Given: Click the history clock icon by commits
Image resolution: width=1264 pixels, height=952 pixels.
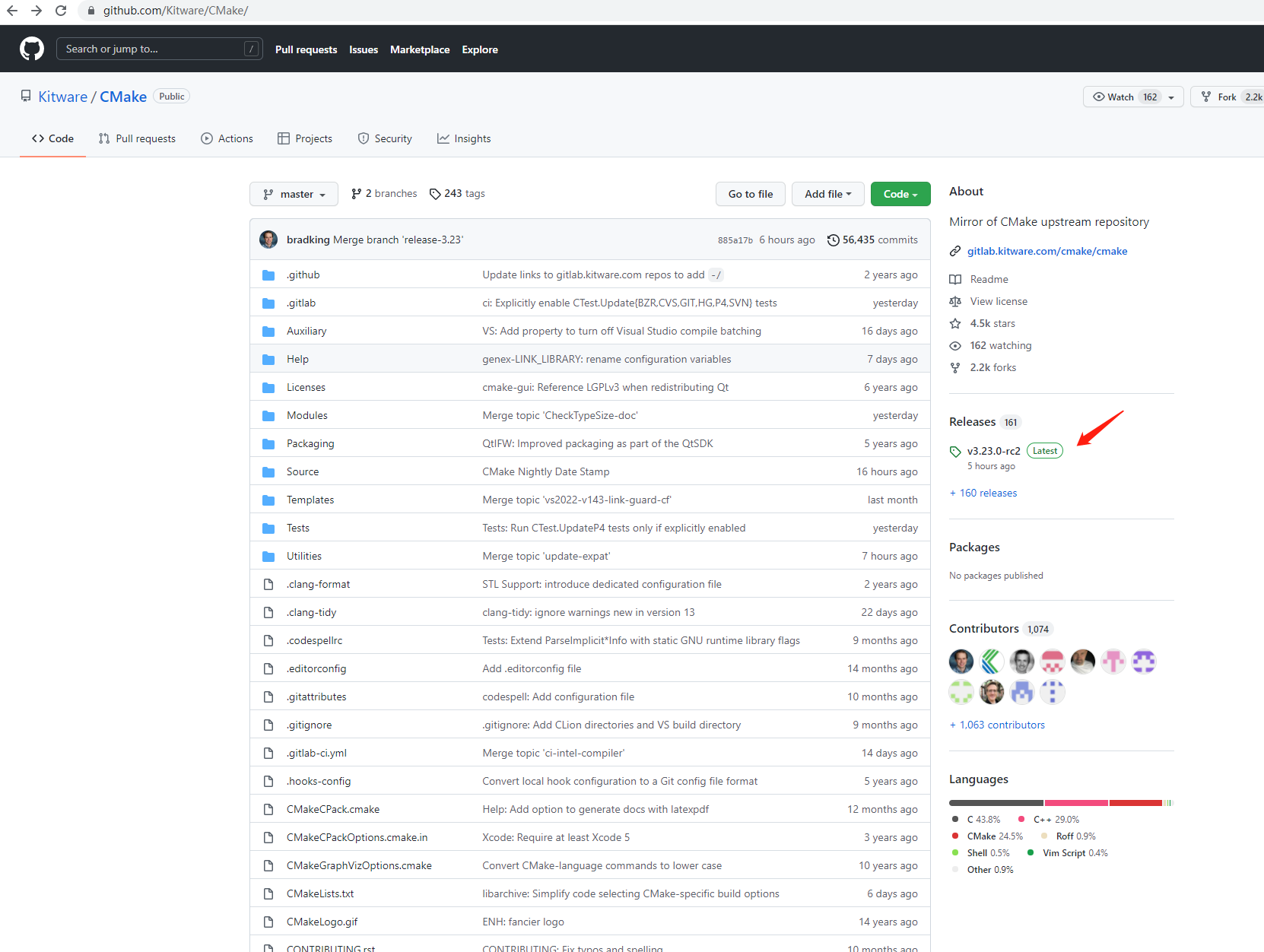Looking at the screenshot, I should tap(834, 240).
